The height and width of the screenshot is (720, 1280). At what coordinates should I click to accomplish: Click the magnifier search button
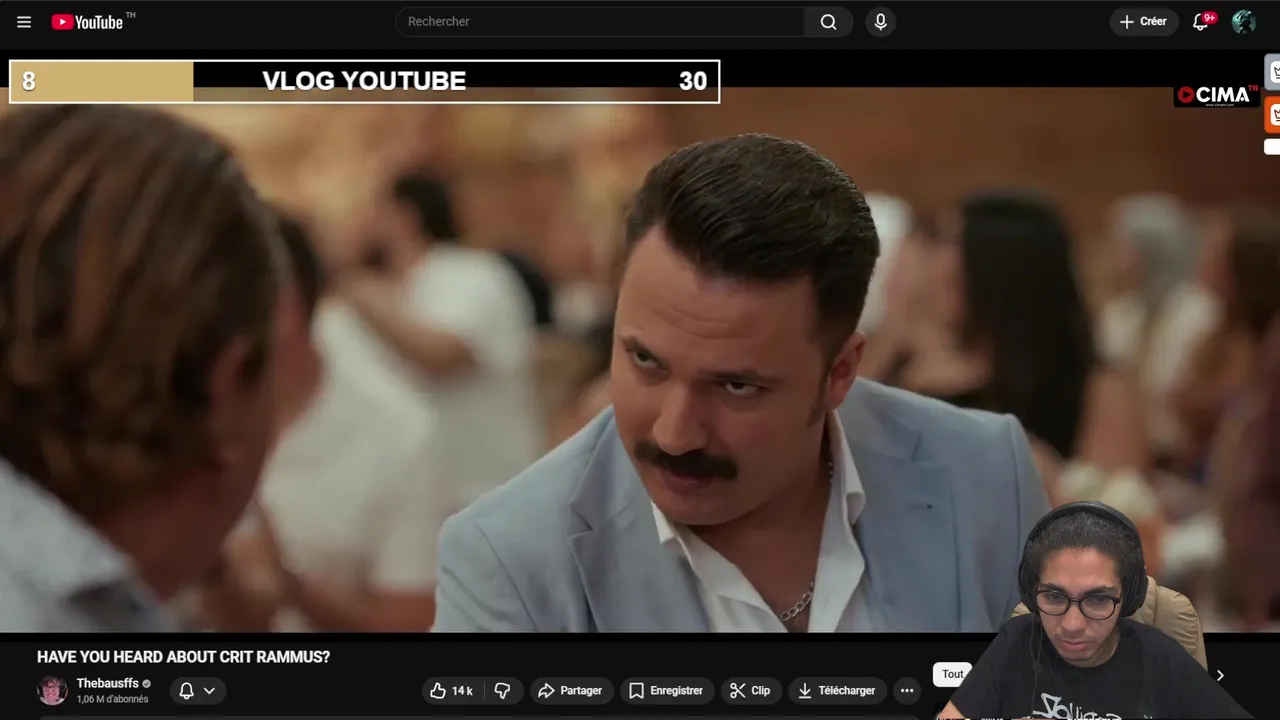[x=828, y=22]
